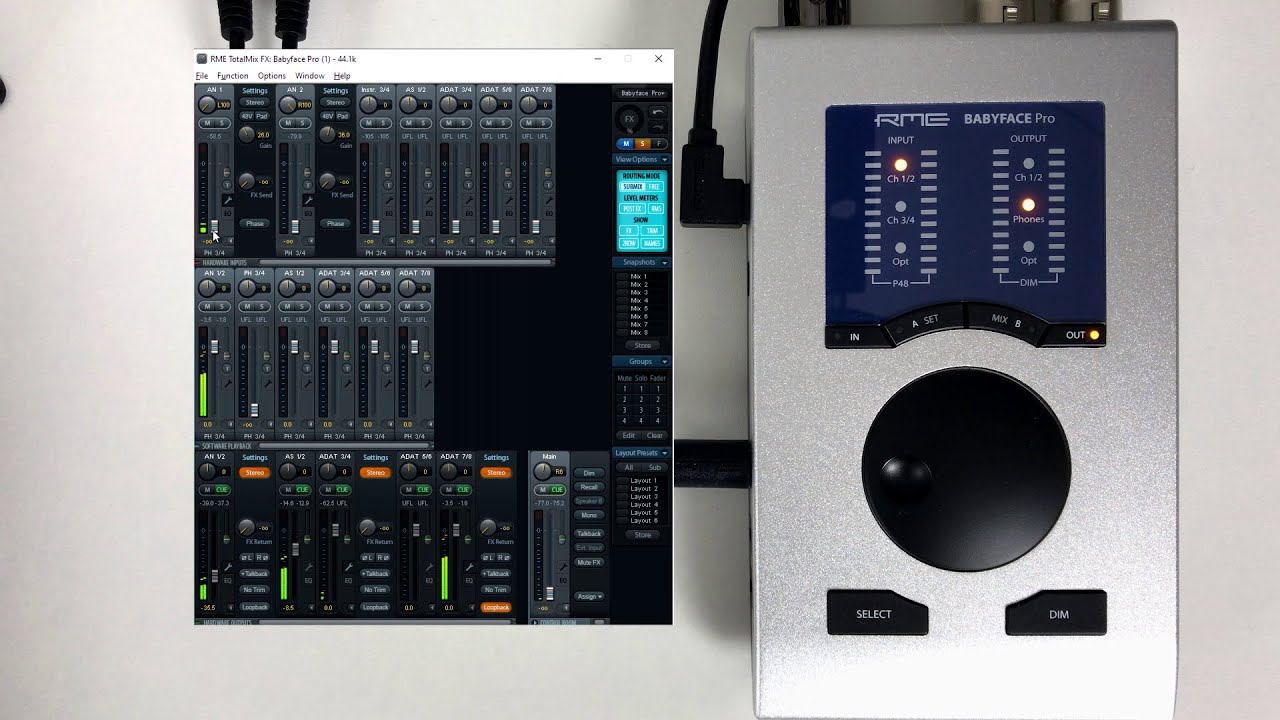Click the undo arrow in the control strip
Viewport: 1280px width, 720px height.
[x=658, y=112]
